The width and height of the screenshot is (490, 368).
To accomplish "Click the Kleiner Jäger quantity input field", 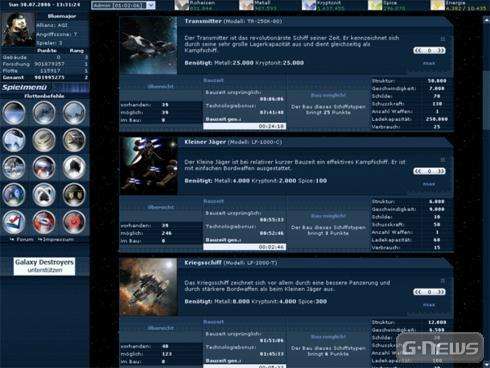I will (x=429, y=171).
